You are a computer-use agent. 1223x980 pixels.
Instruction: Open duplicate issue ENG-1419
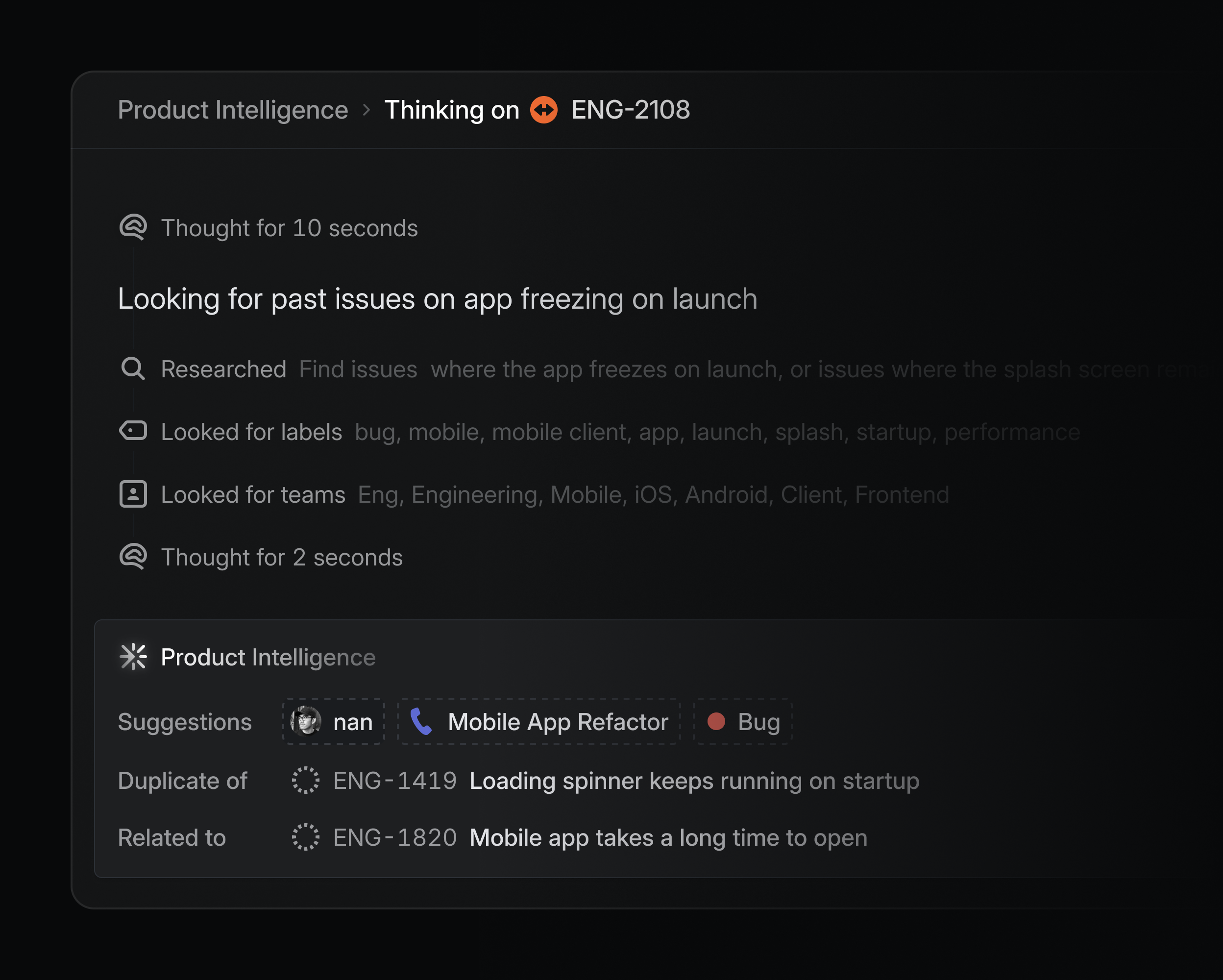(395, 781)
